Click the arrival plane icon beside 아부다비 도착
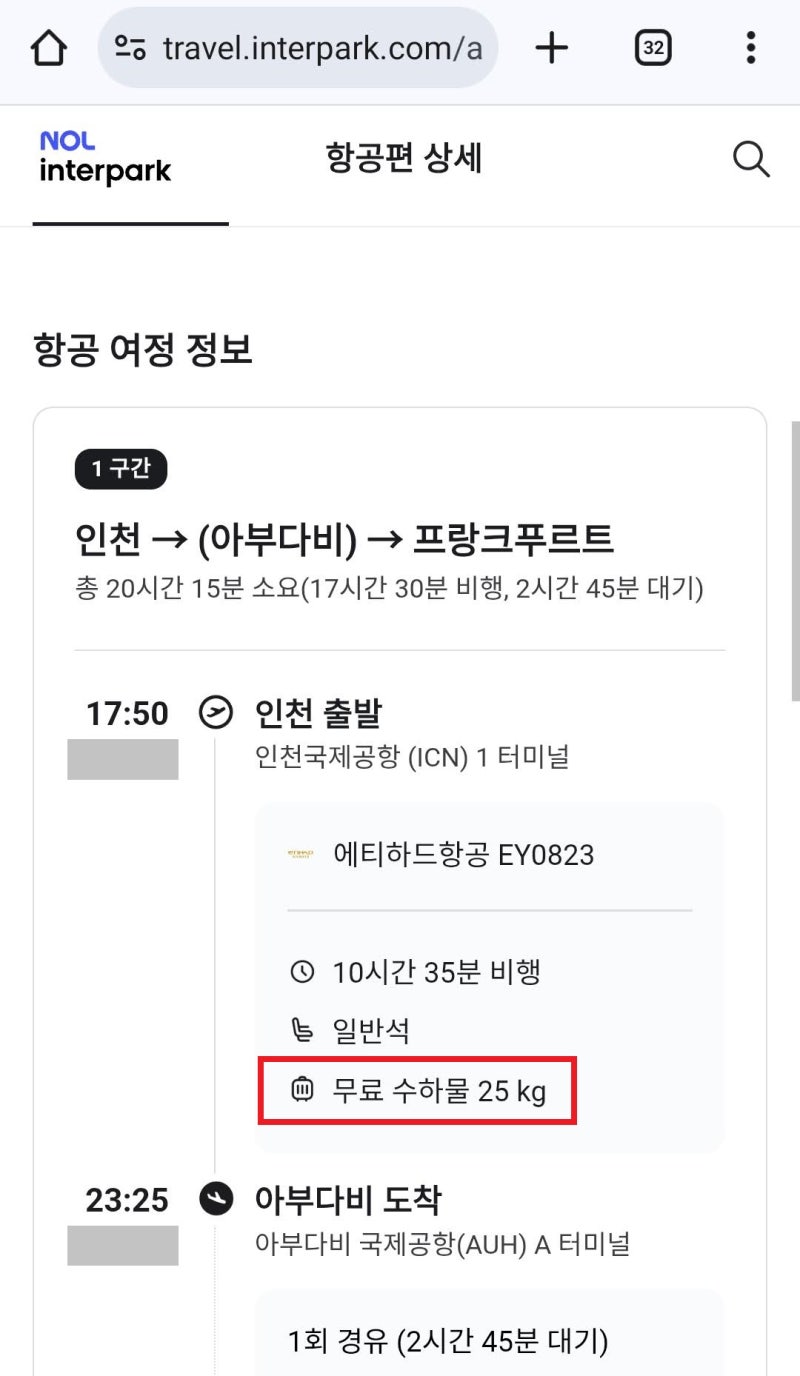The width and height of the screenshot is (800, 1376). click(x=216, y=1199)
